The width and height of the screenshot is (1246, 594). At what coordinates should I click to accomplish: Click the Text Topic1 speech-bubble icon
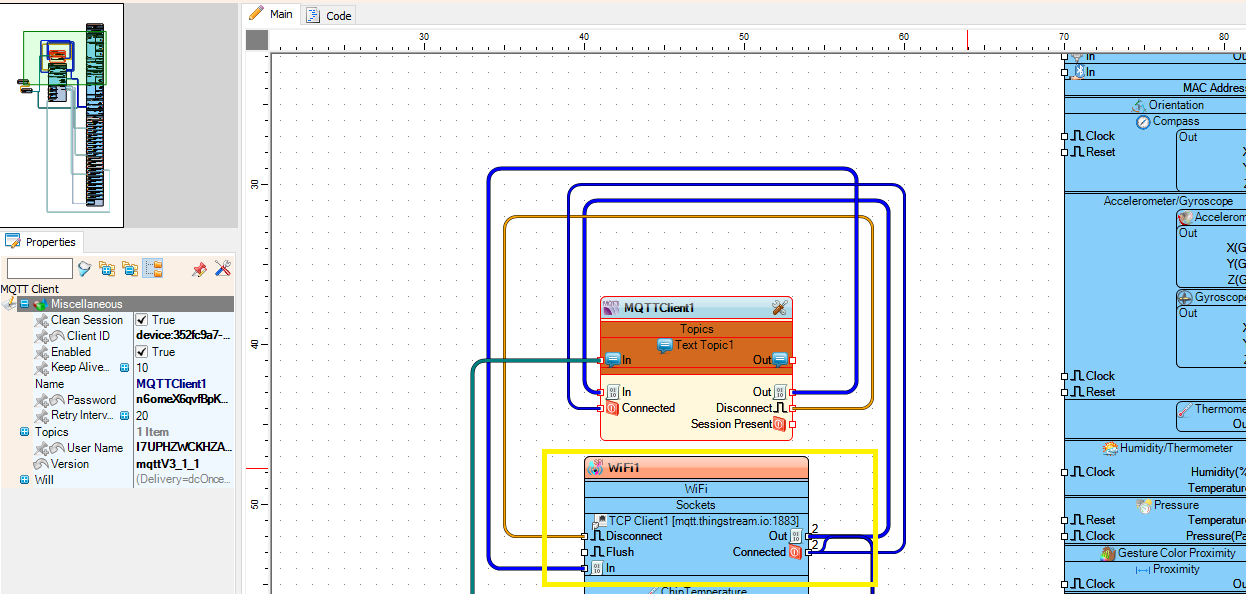[665, 345]
